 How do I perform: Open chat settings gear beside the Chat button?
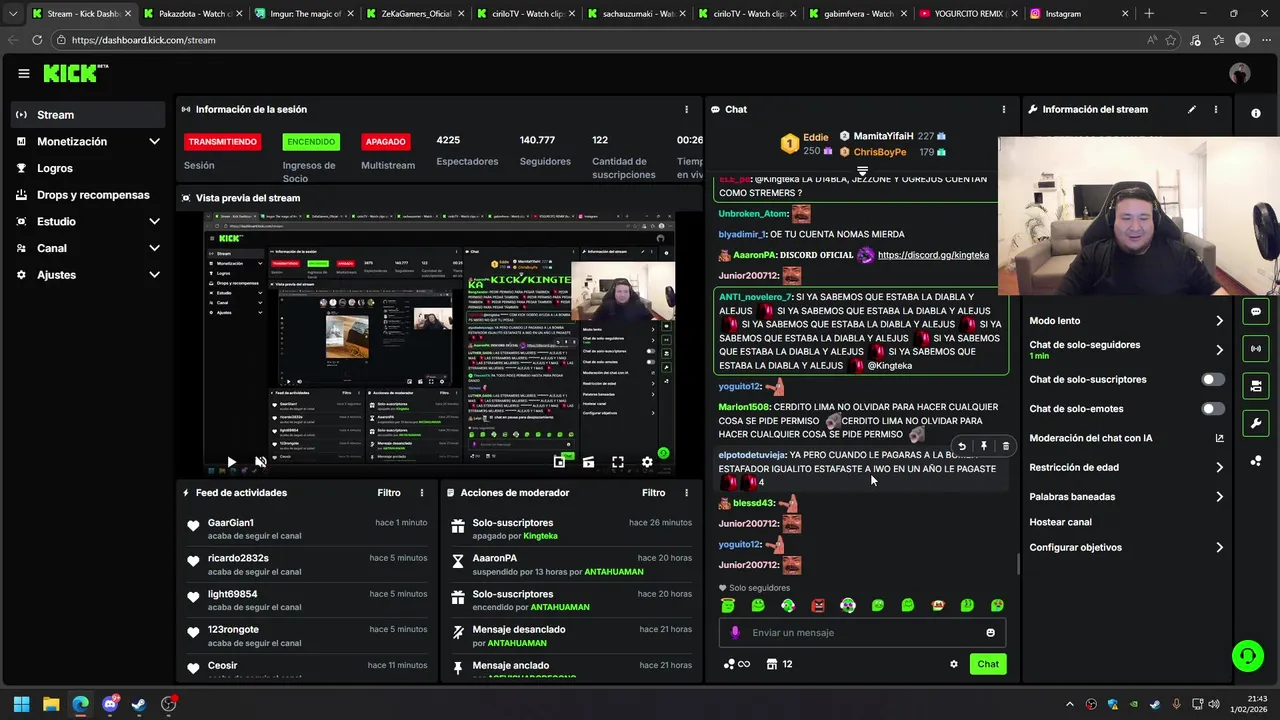(953, 664)
